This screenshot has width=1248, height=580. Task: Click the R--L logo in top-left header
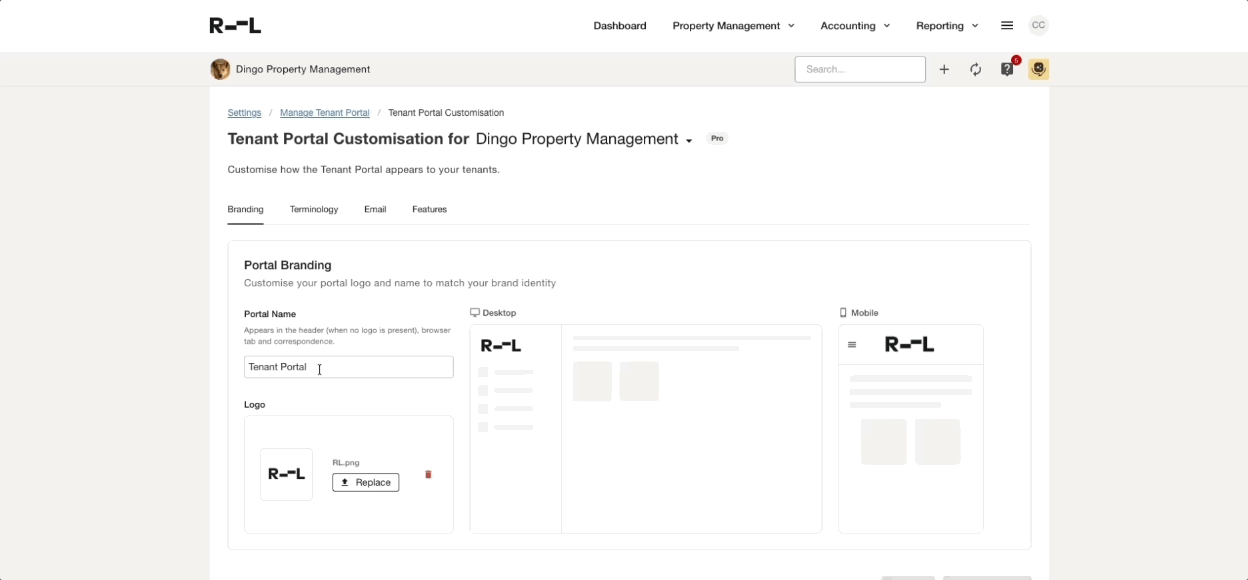(x=235, y=26)
